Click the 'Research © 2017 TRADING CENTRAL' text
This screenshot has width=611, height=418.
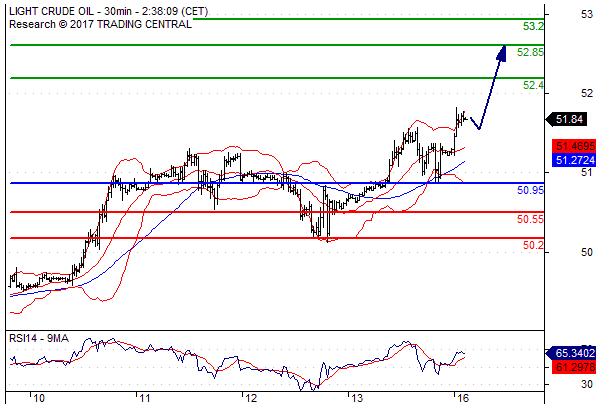pos(101,24)
